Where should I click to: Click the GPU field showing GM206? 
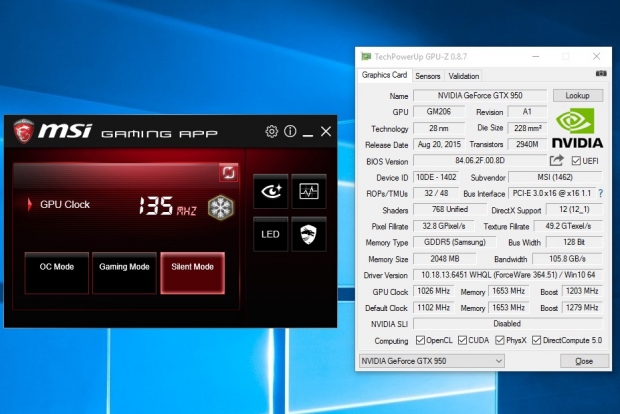click(x=439, y=112)
